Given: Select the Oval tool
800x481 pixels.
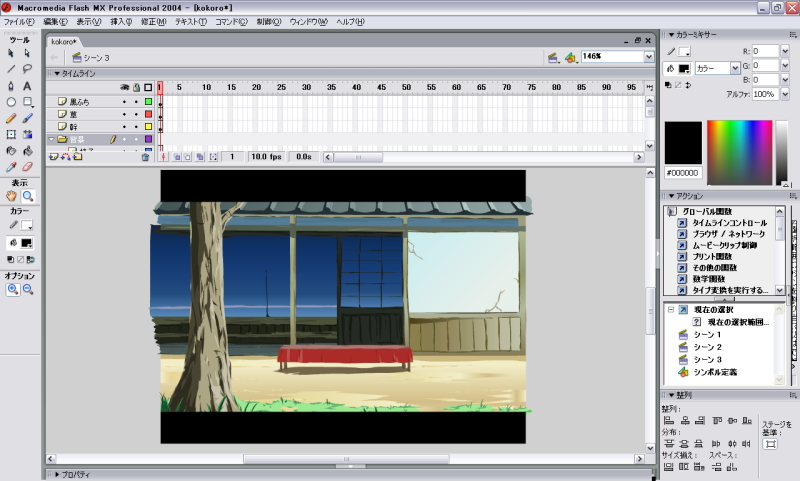Looking at the screenshot, I should point(11,102).
